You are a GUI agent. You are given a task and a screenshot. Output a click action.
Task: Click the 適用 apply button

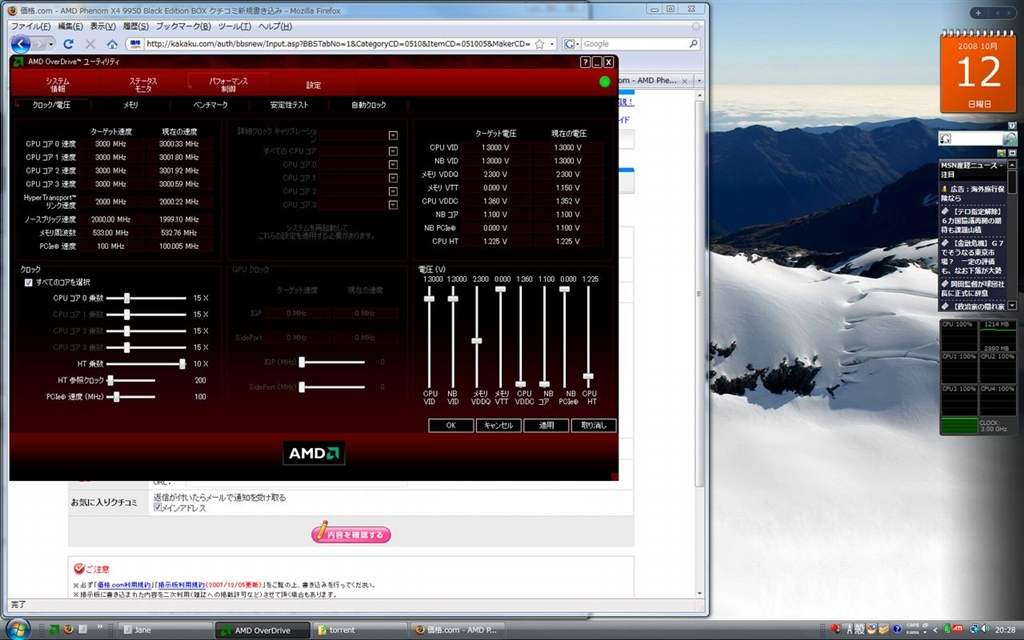(546, 425)
